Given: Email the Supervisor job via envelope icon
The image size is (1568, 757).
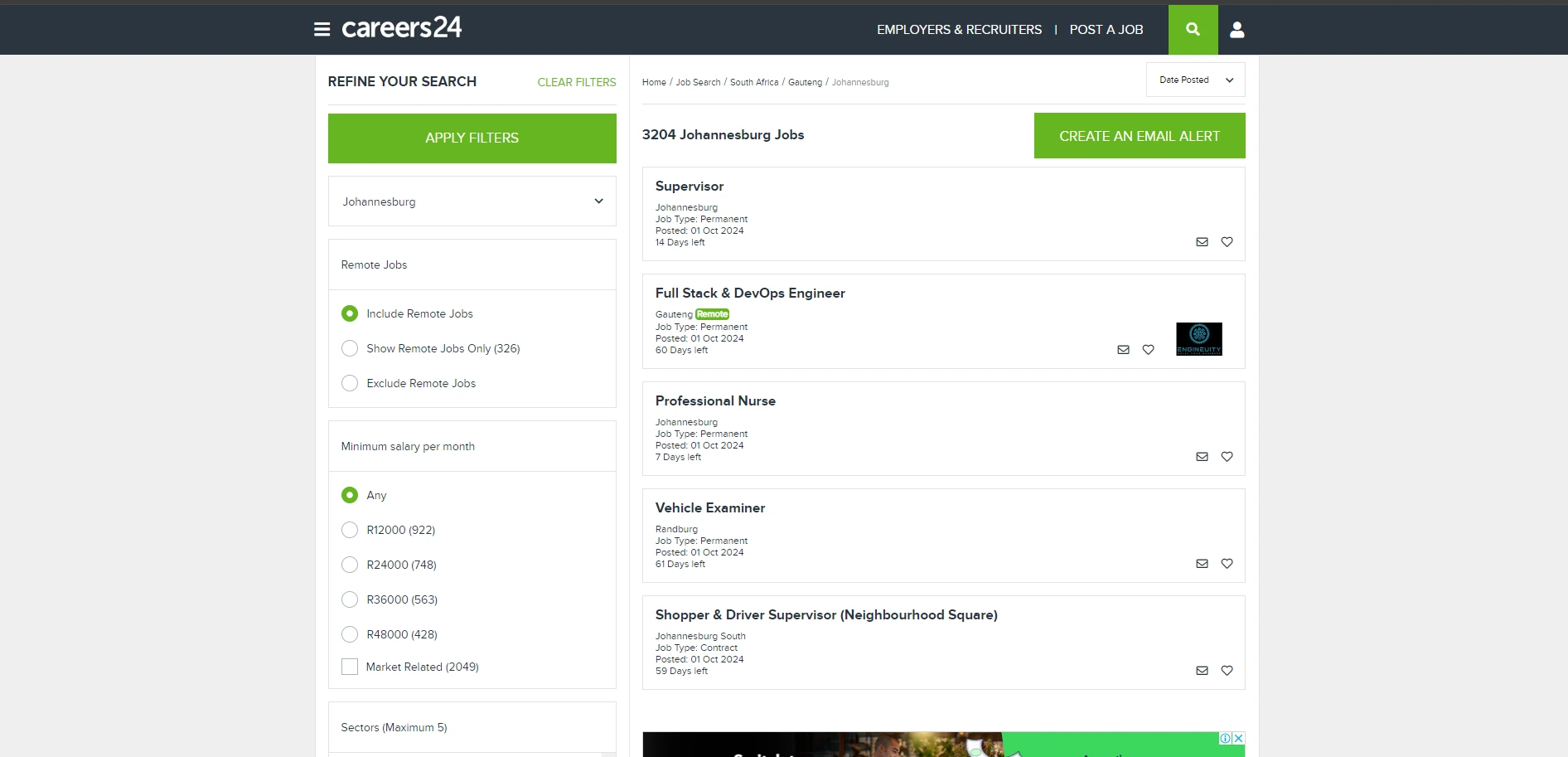Looking at the screenshot, I should coord(1202,242).
